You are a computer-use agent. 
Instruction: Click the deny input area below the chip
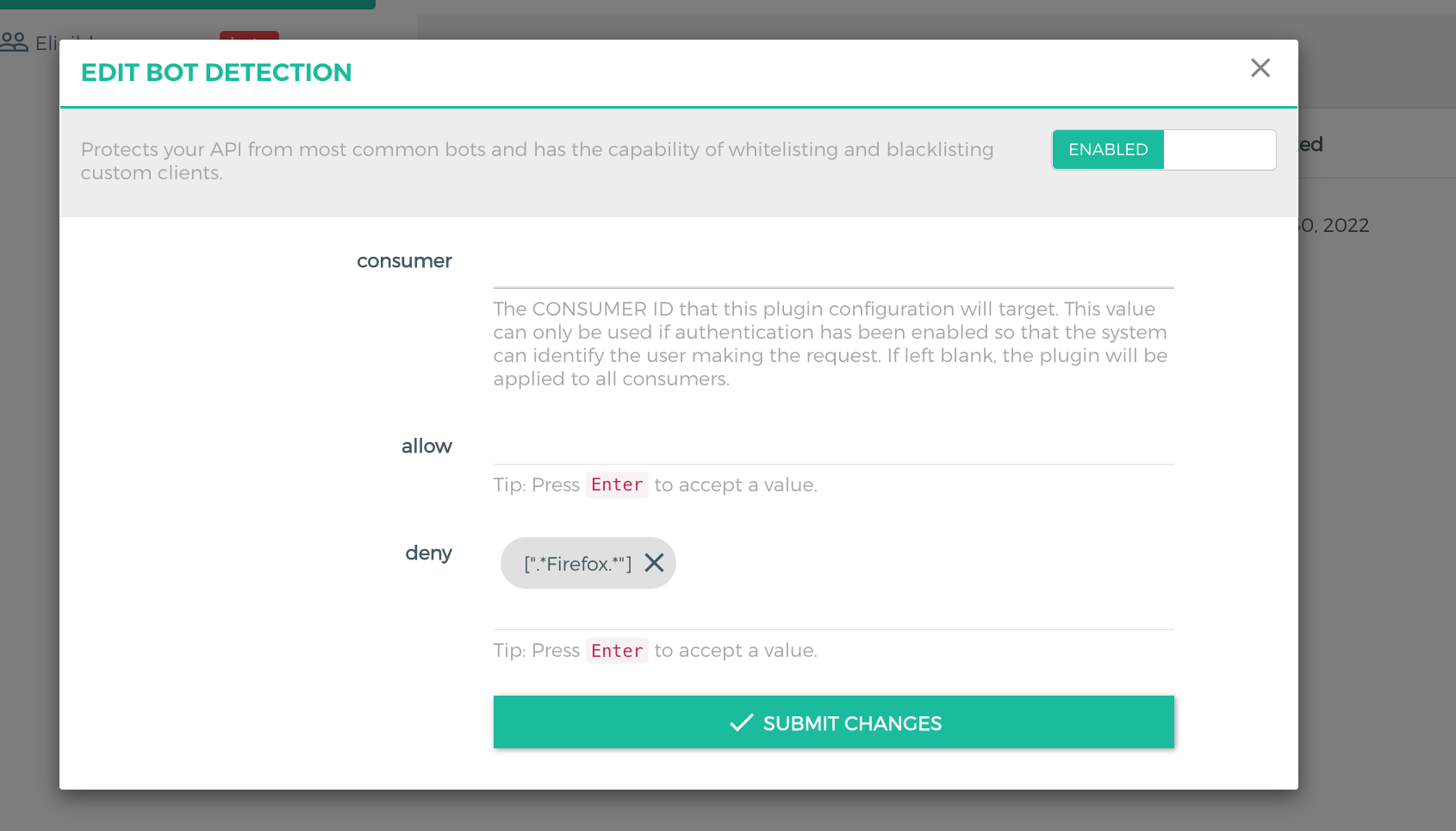click(x=833, y=611)
